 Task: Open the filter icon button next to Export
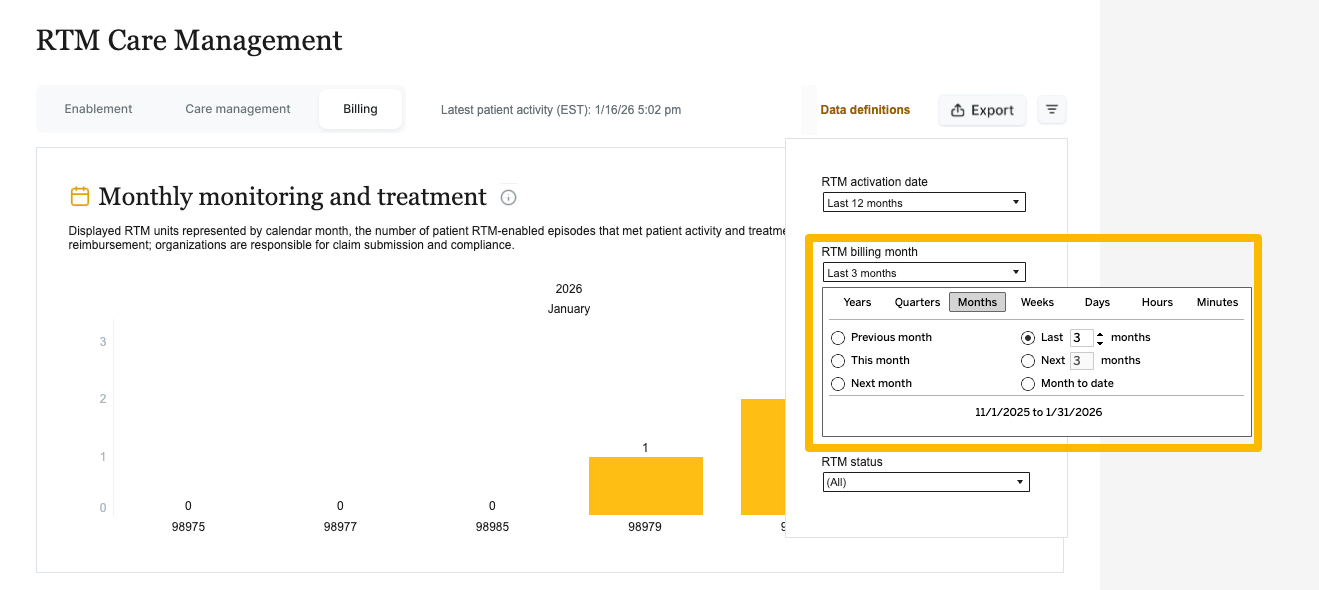(x=1052, y=110)
